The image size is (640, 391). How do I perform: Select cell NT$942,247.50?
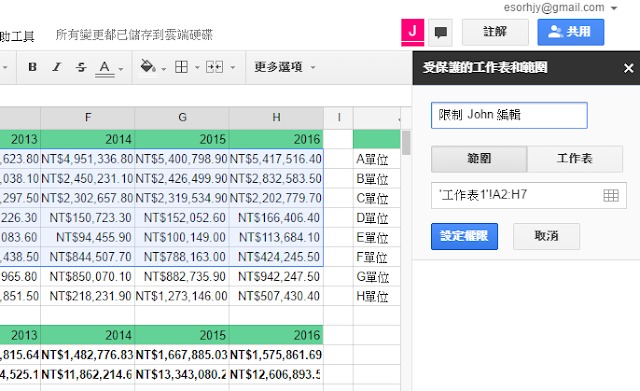tap(276, 276)
